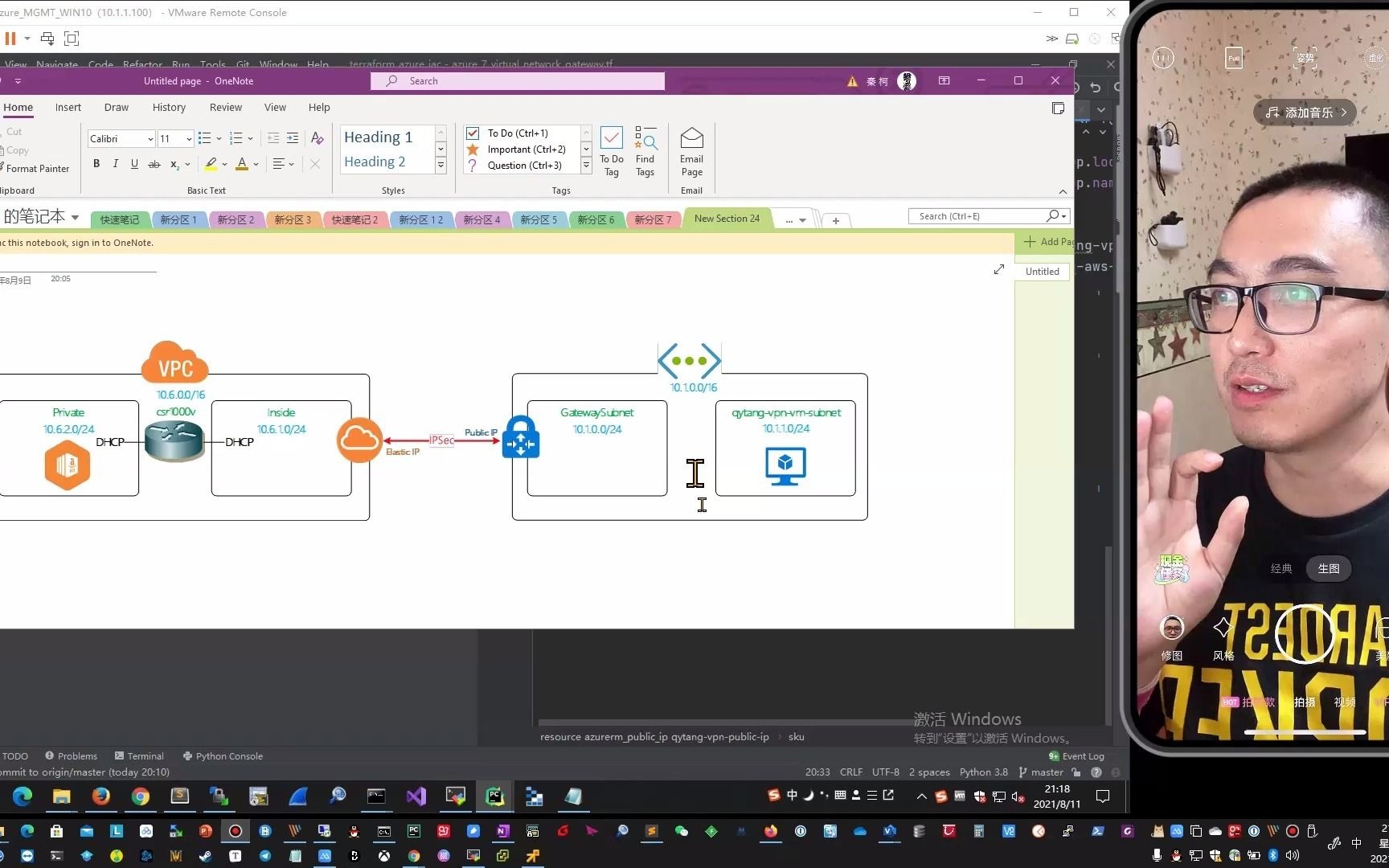
Task: Apply the text highlight color
Action: [211, 164]
